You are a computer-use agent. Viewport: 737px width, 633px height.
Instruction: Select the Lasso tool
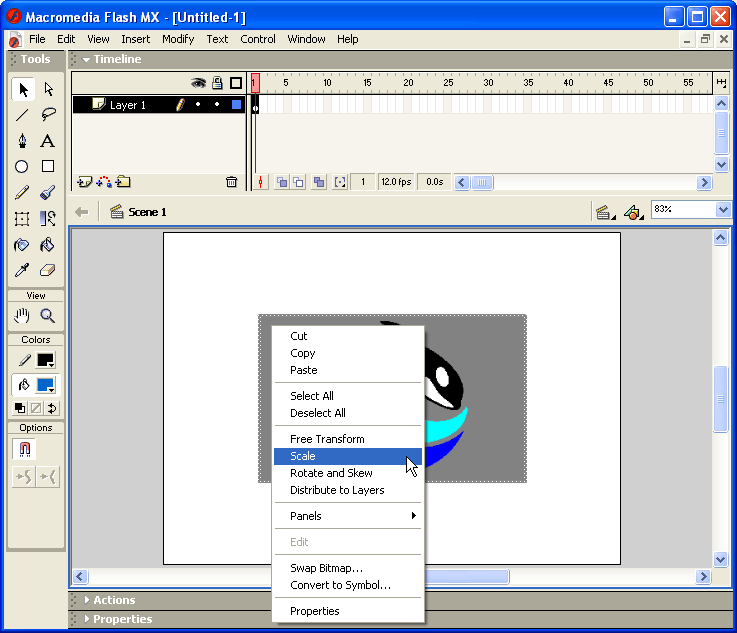point(47,115)
